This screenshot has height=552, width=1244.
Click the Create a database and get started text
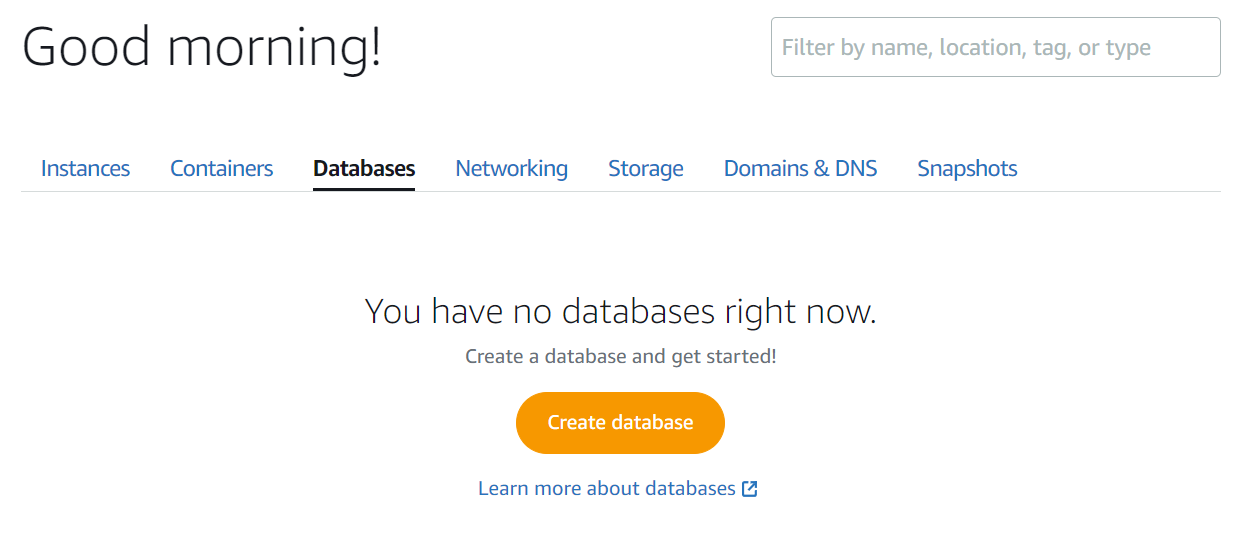pyautogui.click(x=620, y=356)
